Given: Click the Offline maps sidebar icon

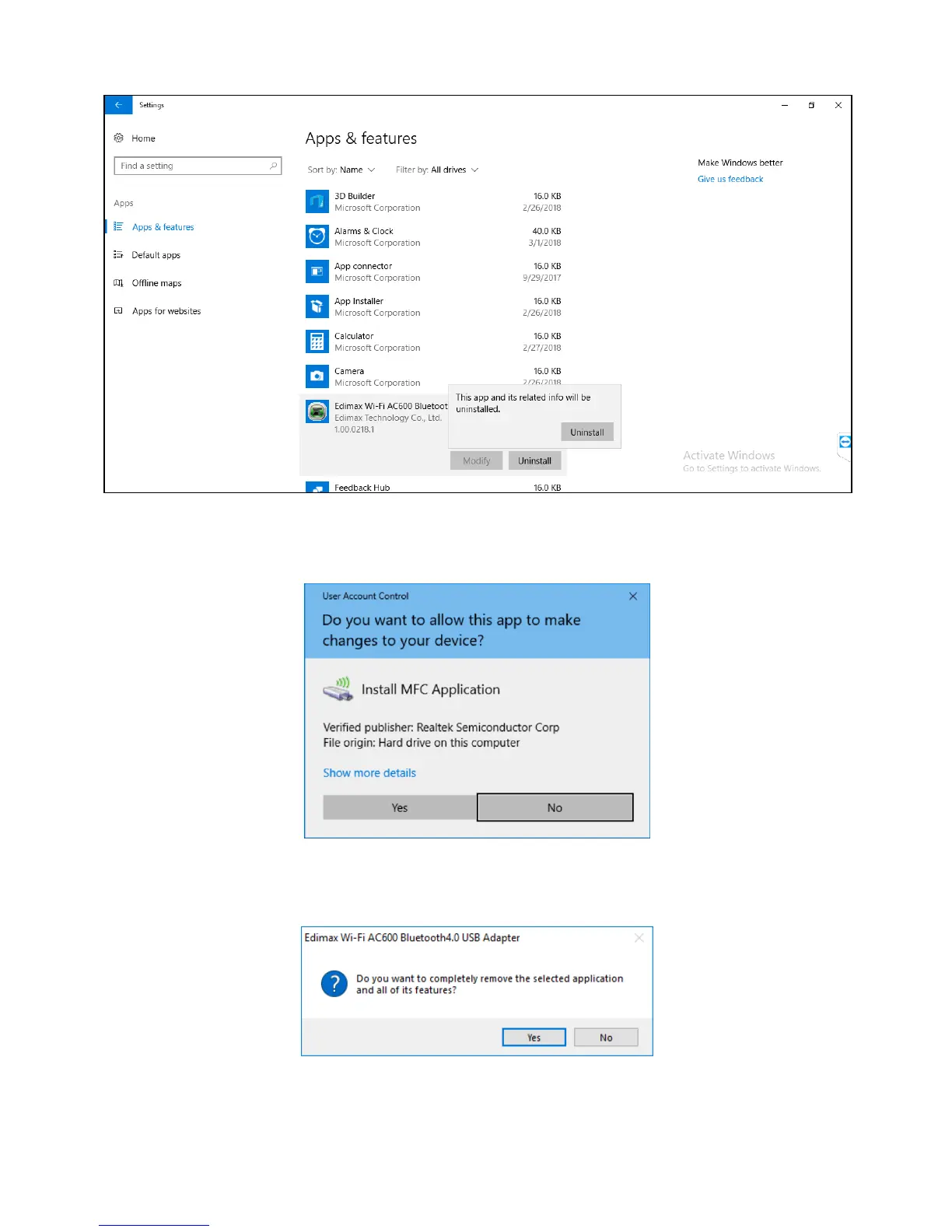Looking at the screenshot, I should tap(118, 282).
